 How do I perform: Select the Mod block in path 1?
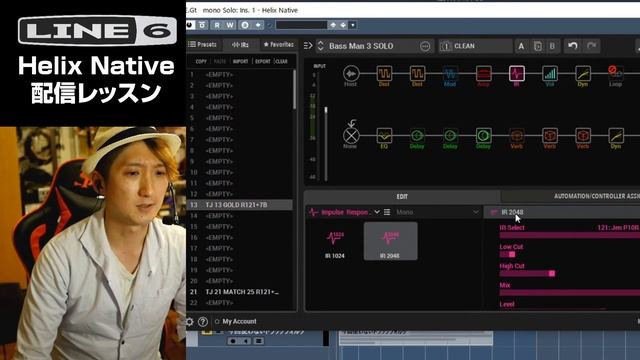pos(450,74)
